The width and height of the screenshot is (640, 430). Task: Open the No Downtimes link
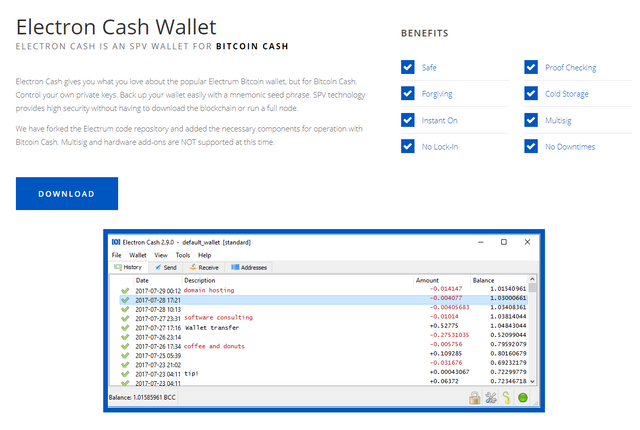570,147
